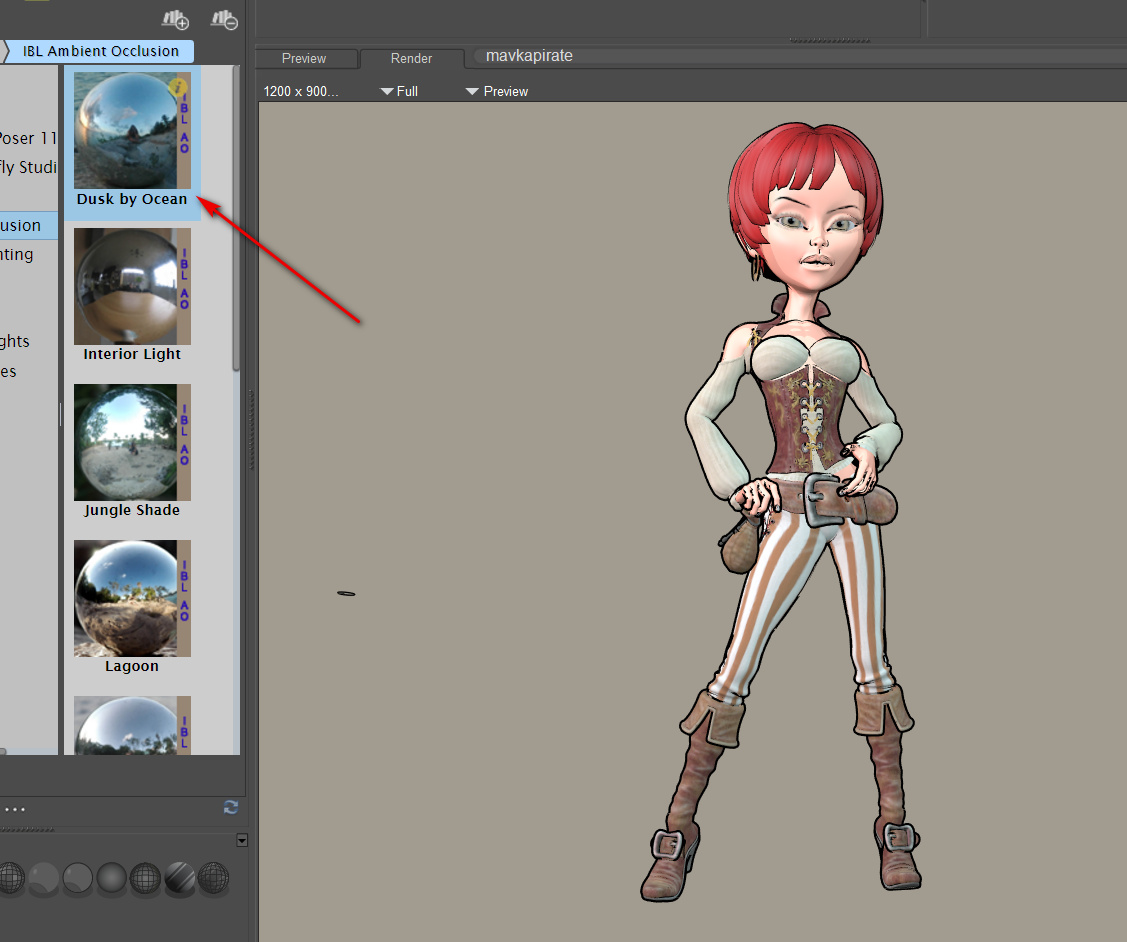Click the remove library icon with minus
1127x942 pixels.
[225, 19]
